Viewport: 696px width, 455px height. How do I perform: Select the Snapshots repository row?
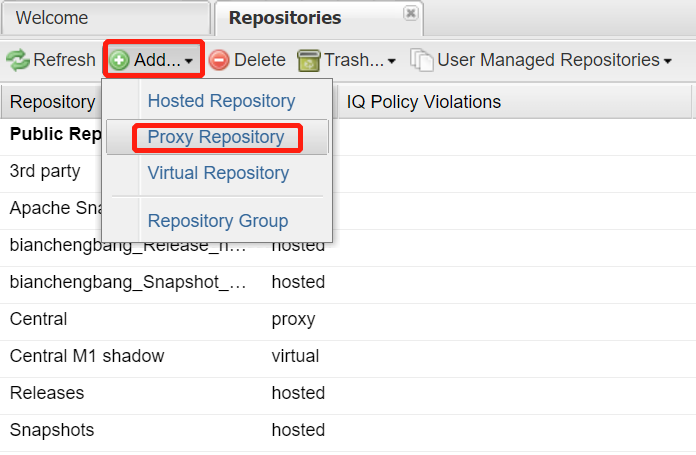[x=52, y=430]
